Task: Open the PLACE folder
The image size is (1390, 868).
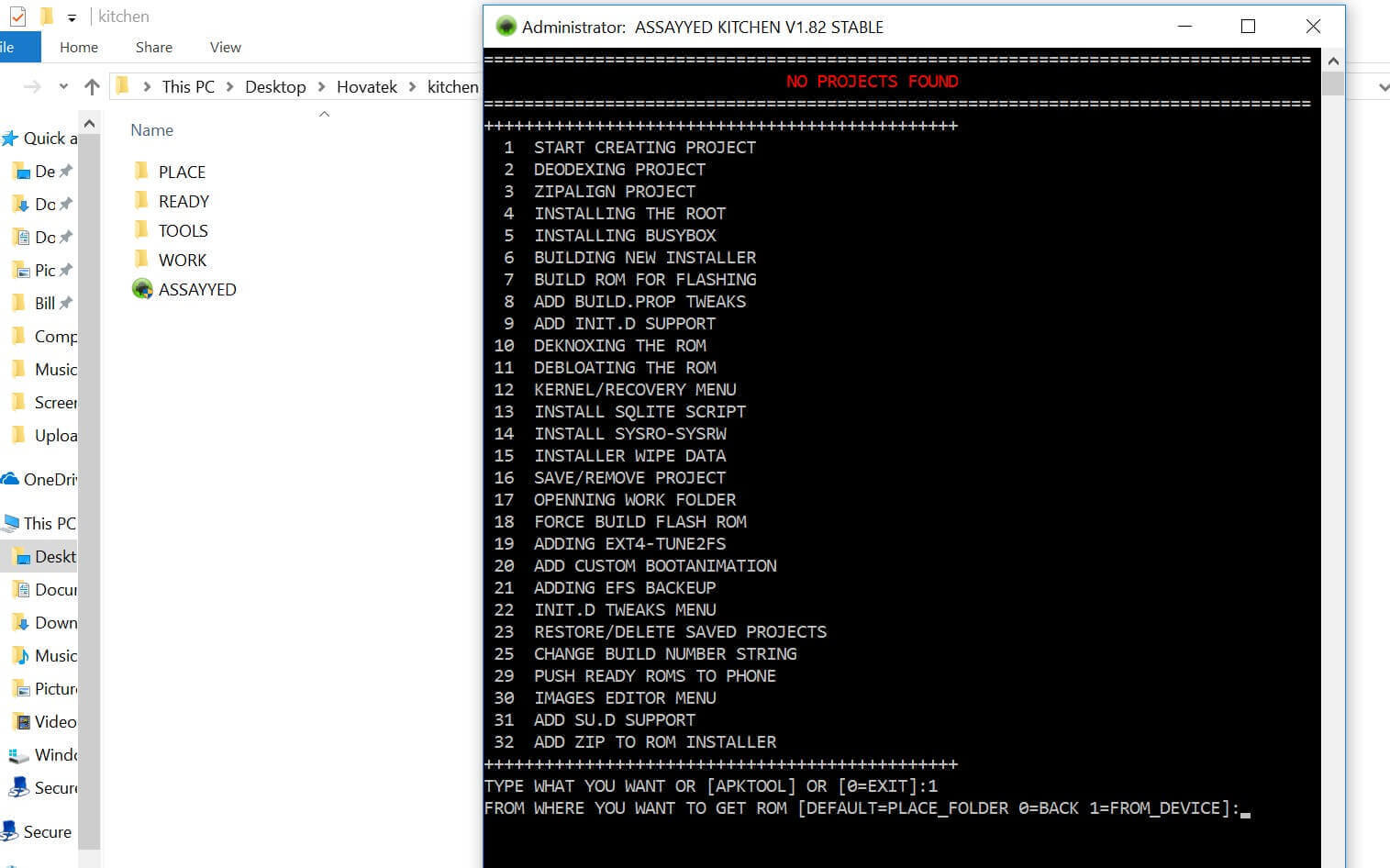Action: point(181,172)
